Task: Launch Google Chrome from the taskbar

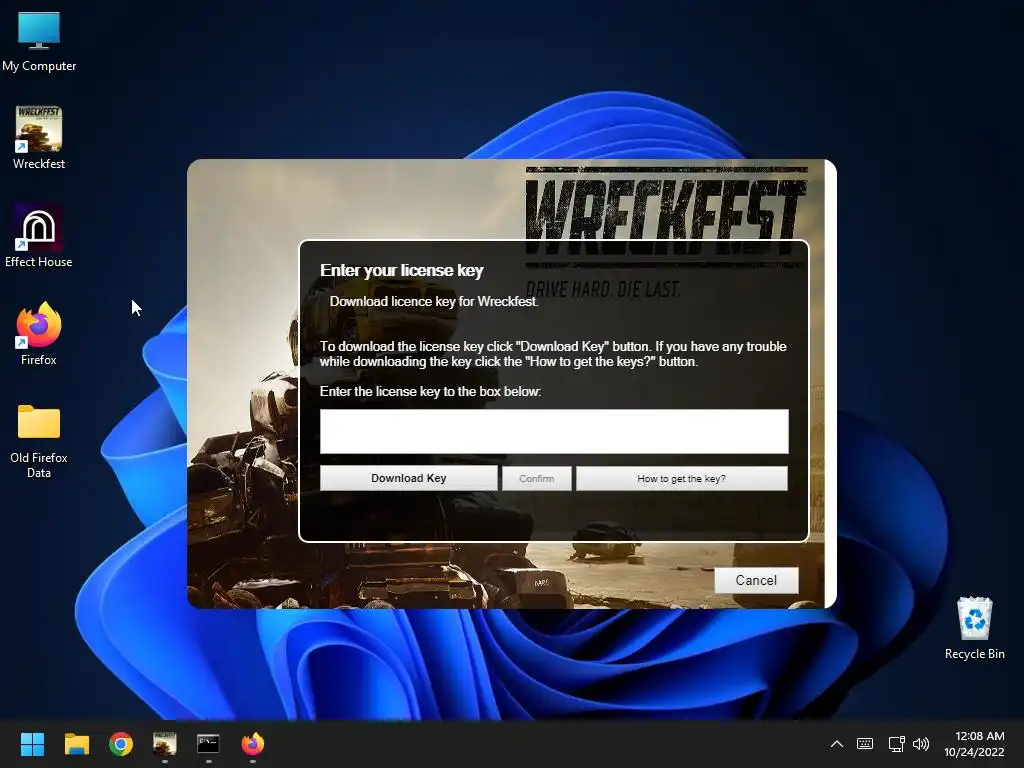Action: click(121, 744)
